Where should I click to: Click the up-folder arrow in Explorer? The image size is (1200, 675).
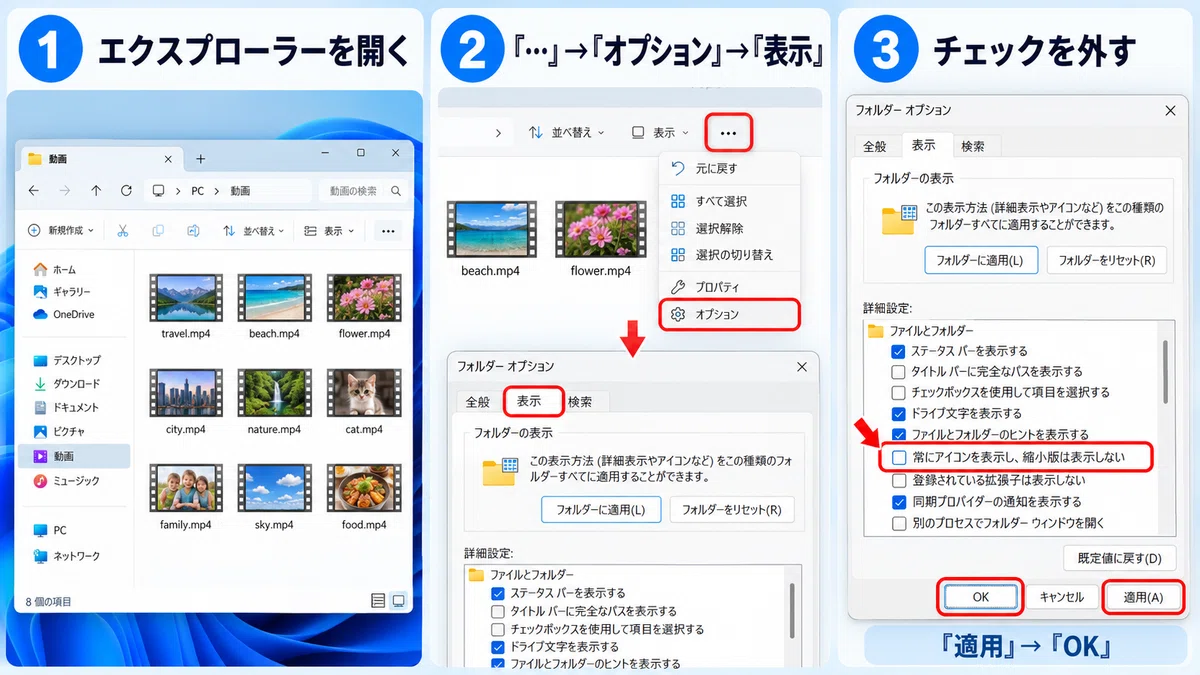[96, 191]
